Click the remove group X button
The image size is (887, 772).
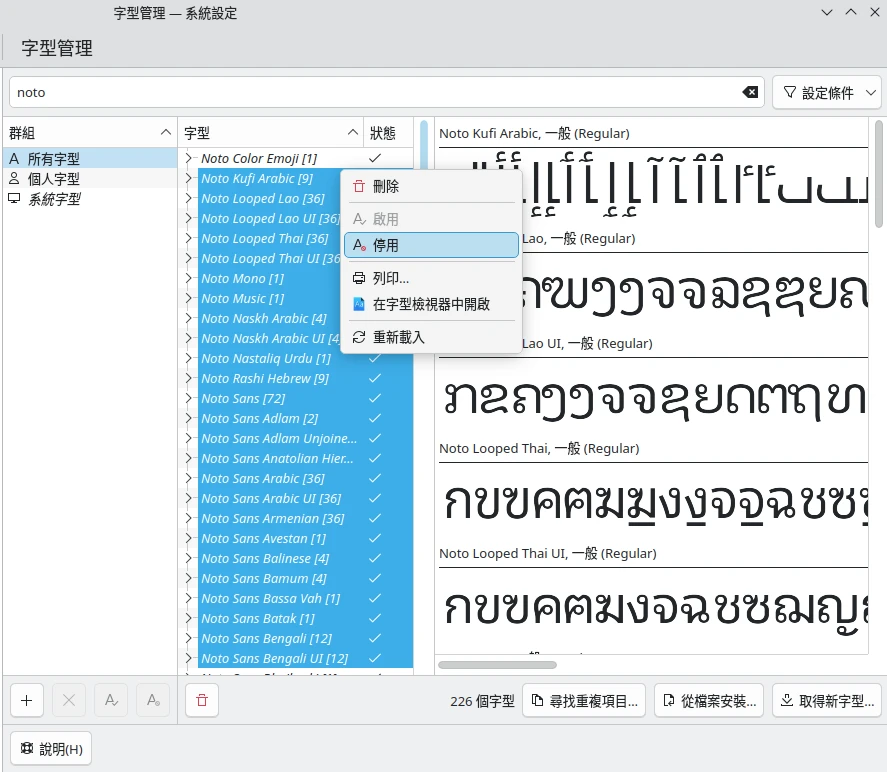click(x=69, y=701)
